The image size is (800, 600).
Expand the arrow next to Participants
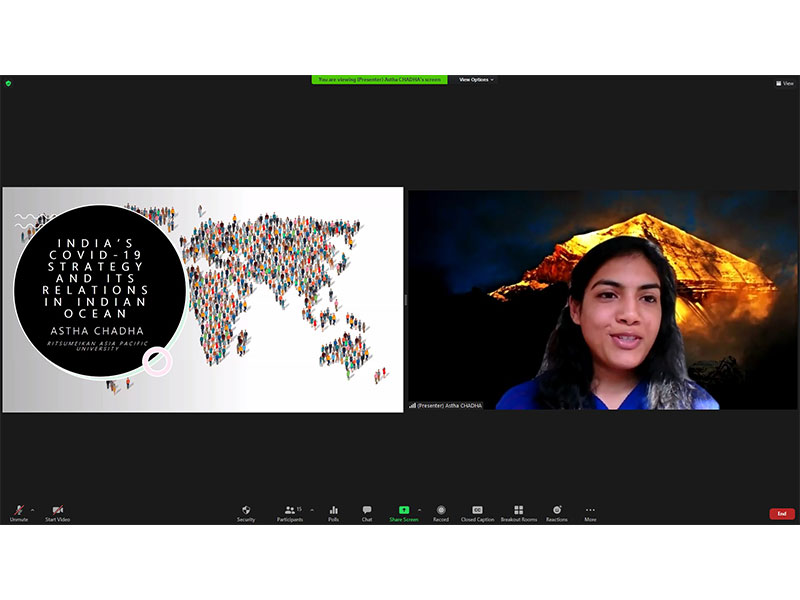312,509
